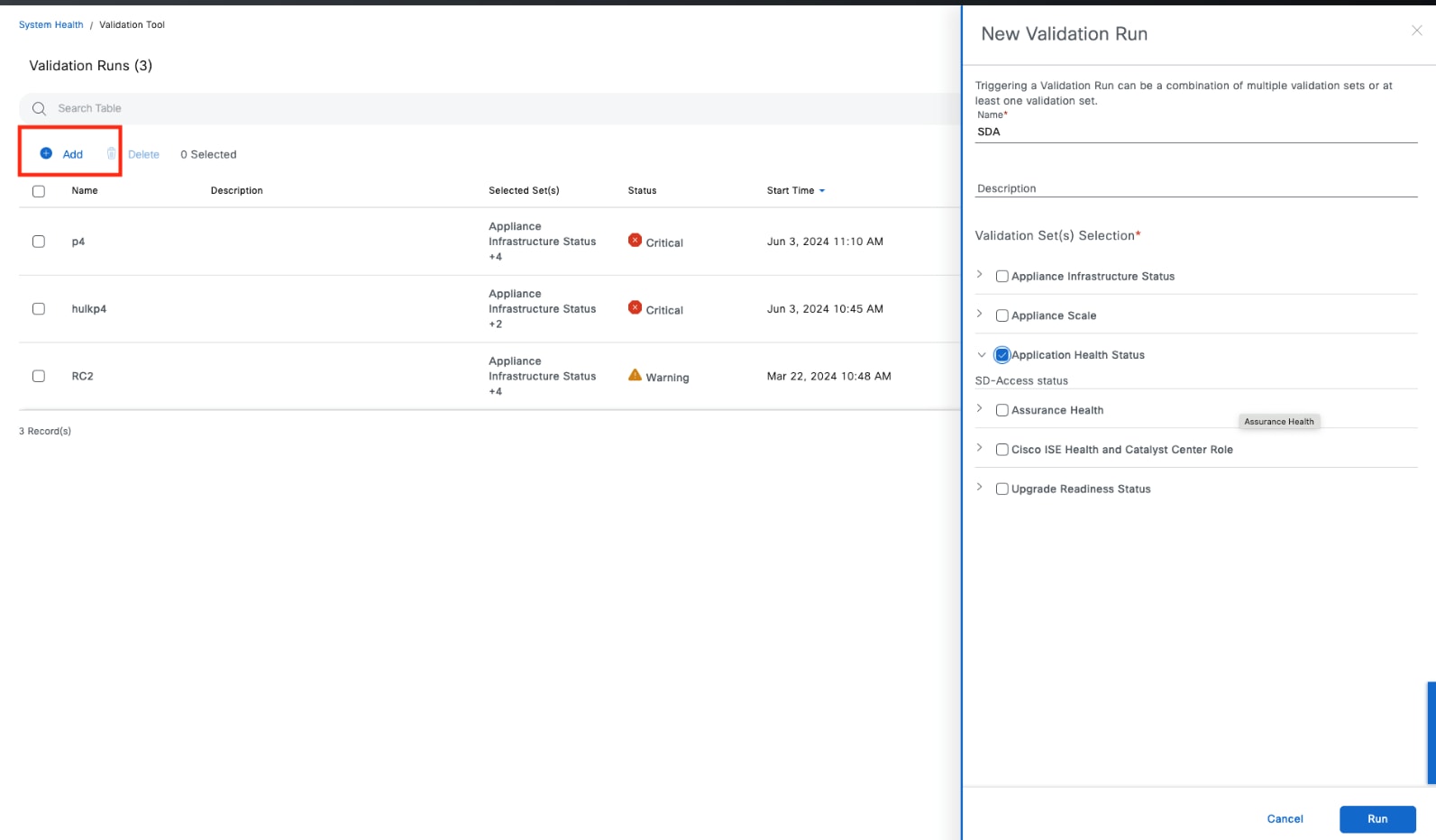The image size is (1436, 840).
Task: Check the Appliance Infrastructure Status checkbox
Action: point(1002,277)
